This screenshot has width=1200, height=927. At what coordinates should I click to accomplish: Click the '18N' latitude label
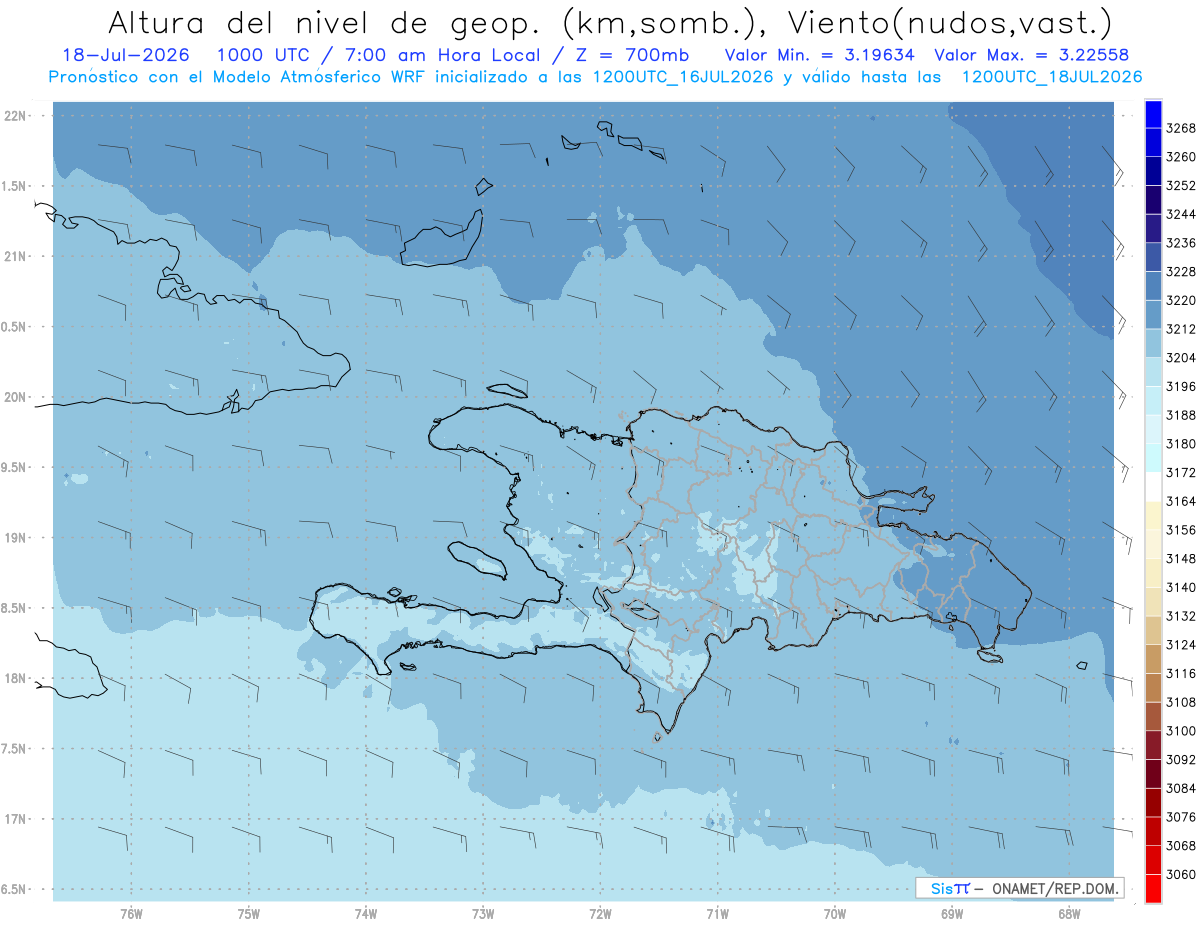pyautogui.click(x=15, y=679)
